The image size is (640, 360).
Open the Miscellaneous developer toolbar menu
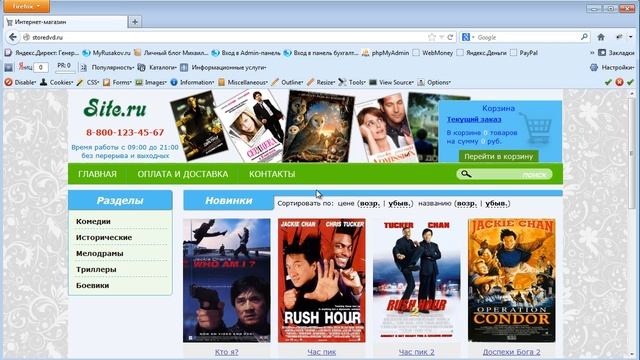[x=243, y=82]
